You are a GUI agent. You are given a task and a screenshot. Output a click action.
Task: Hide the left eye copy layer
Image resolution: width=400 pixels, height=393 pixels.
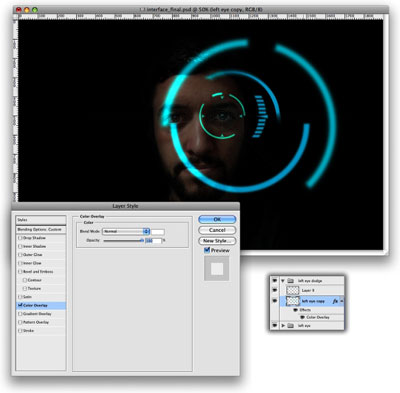(x=275, y=301)
